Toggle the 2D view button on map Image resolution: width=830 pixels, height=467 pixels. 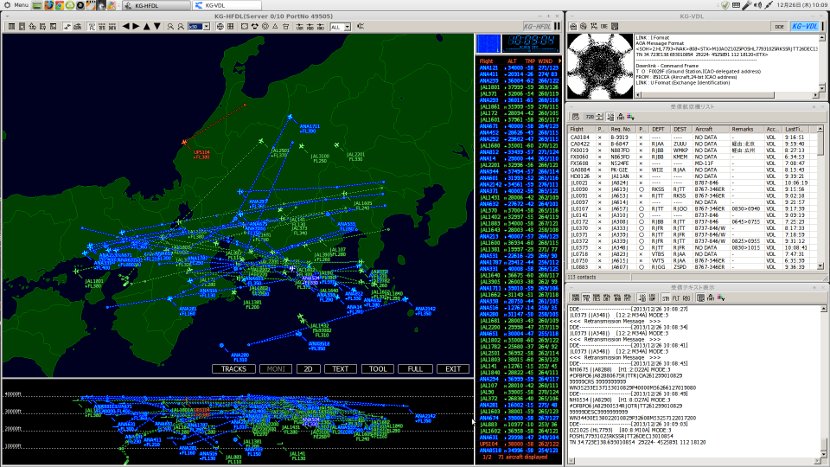pyautogui.click(x=308, y=369)
